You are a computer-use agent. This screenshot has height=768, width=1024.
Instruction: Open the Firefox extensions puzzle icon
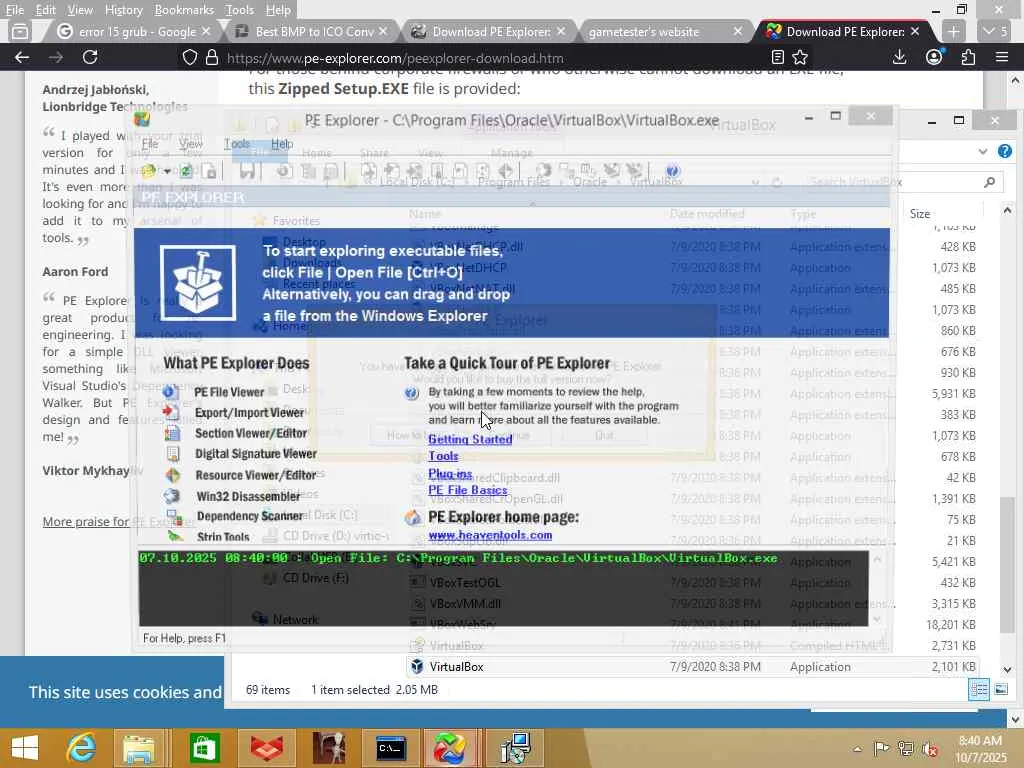pyautogui.click(x=968, y=57)
